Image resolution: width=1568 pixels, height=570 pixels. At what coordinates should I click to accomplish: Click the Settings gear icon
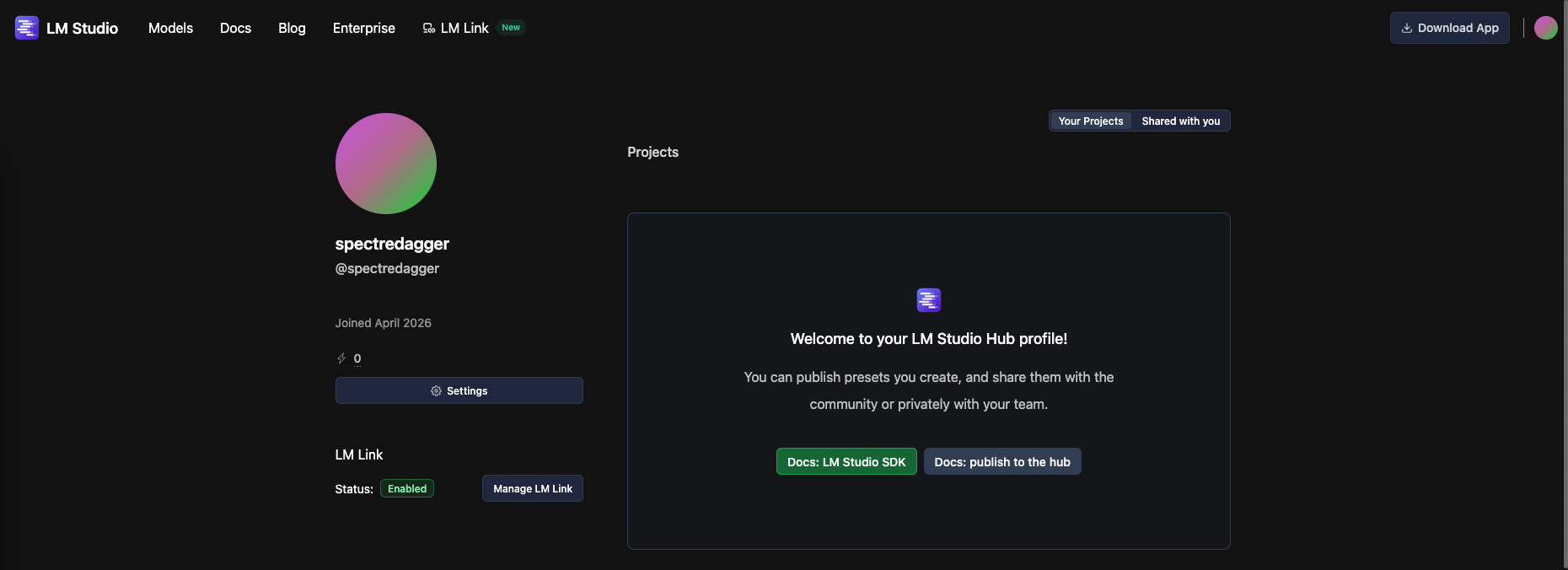click(x=436, y=390)
